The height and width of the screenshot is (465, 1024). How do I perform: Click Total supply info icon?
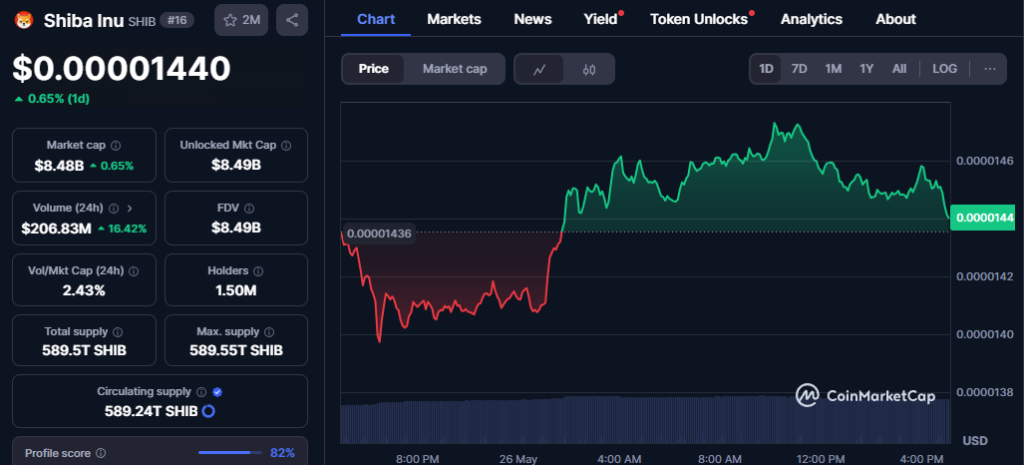coord(118,332)
